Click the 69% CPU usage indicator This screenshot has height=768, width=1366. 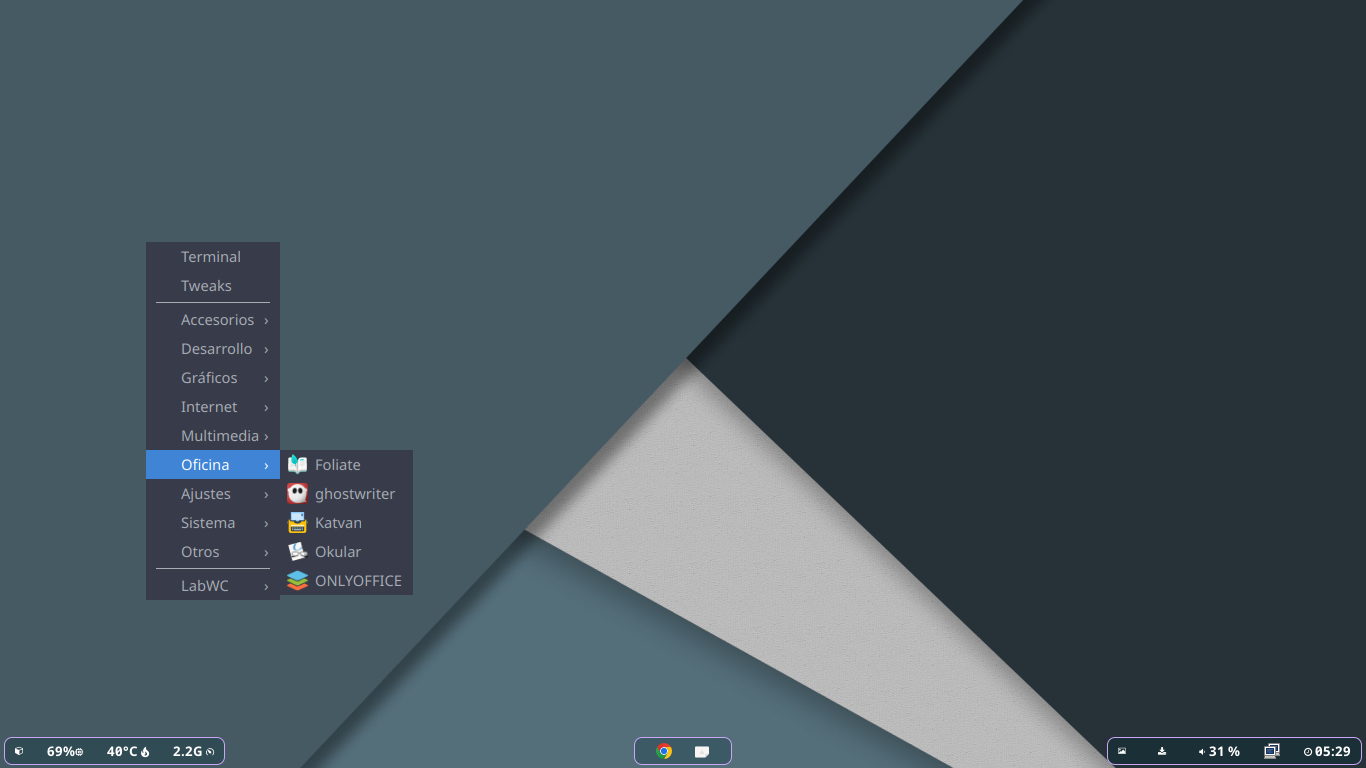(x=65, y=751)
